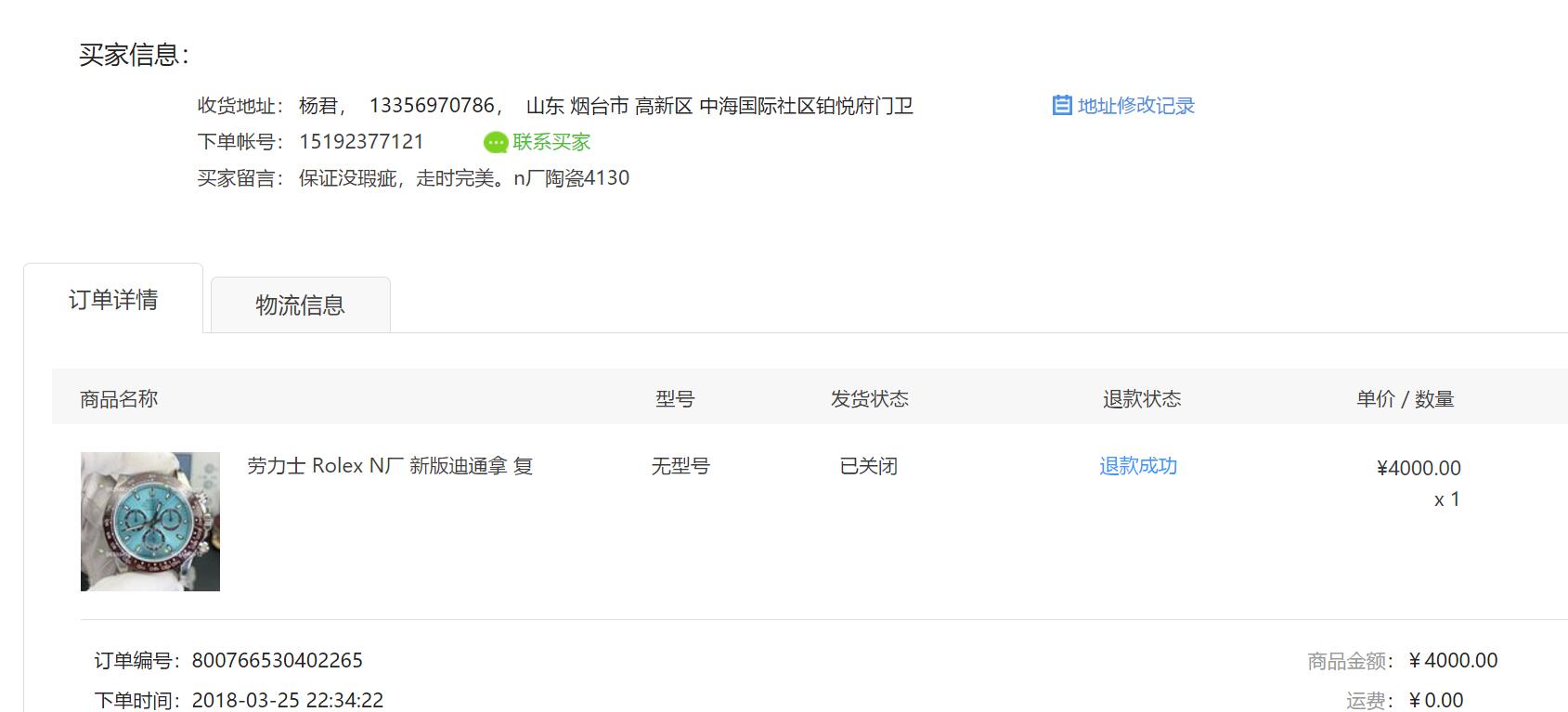Click the 商品金额 ¥4000.00 total
The height and width of the screenshot is (712, 1568).
coord(1453,660)
